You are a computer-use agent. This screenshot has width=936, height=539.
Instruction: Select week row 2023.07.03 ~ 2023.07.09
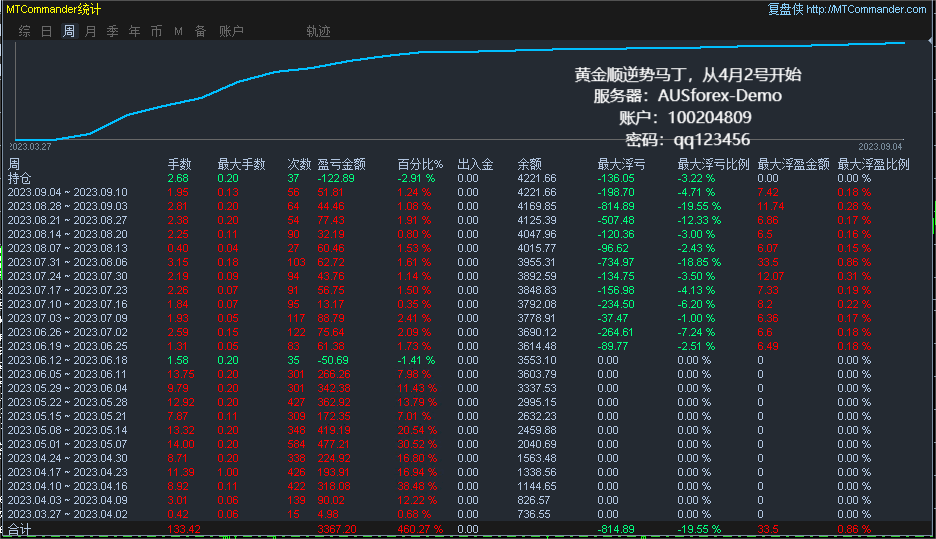click(x=67, y=318)
